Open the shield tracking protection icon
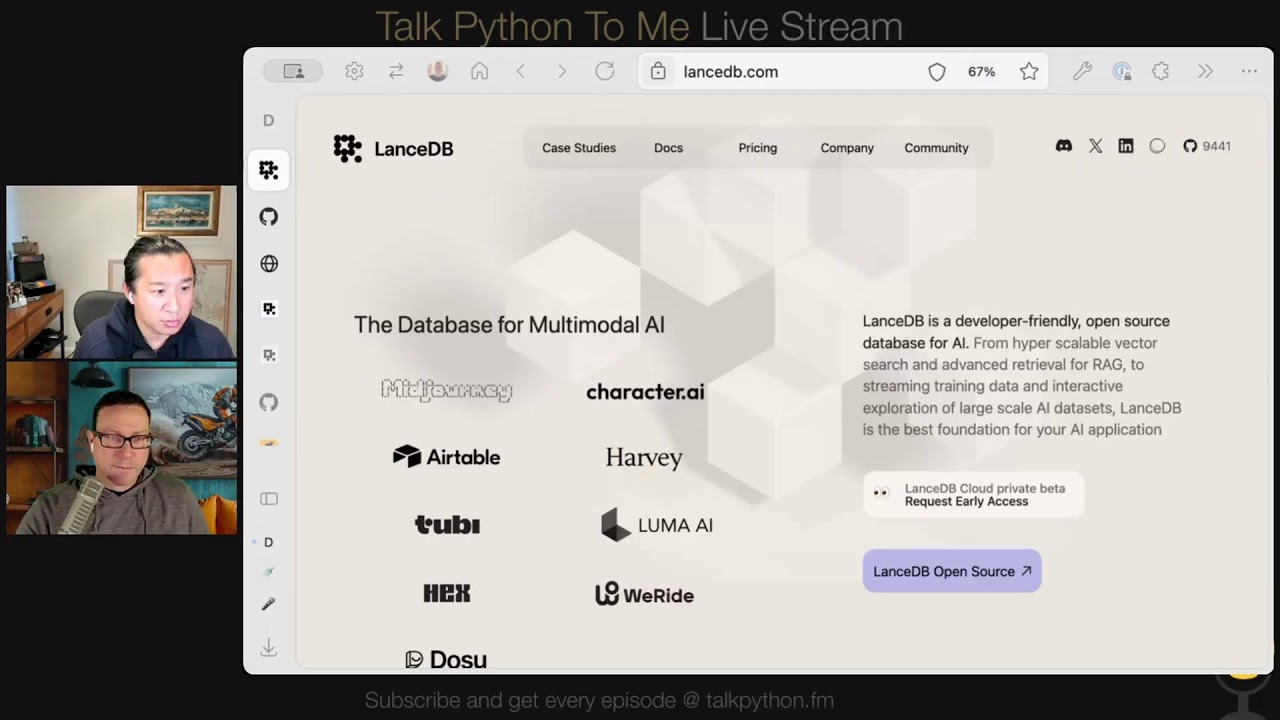 [937, 72]
